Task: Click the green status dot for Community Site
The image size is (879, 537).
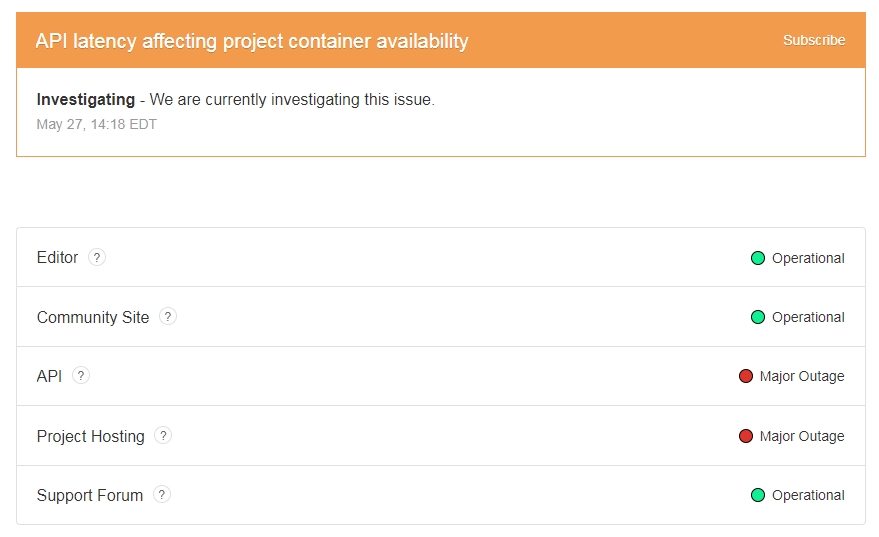Action: pos(758,317)
